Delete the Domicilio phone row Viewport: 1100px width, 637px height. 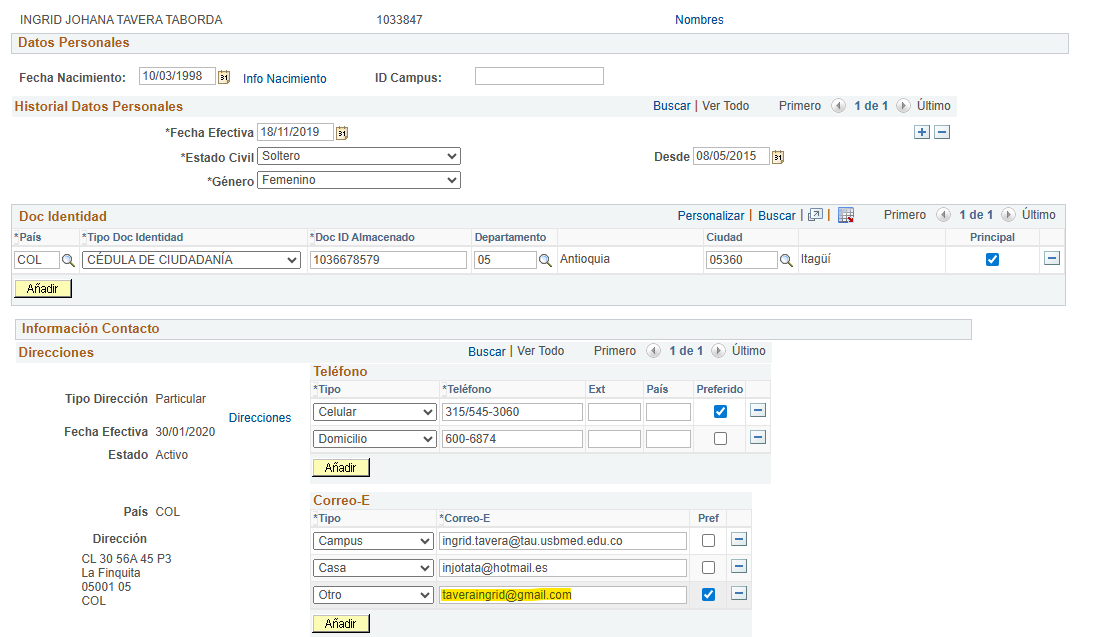click(758, 438)
